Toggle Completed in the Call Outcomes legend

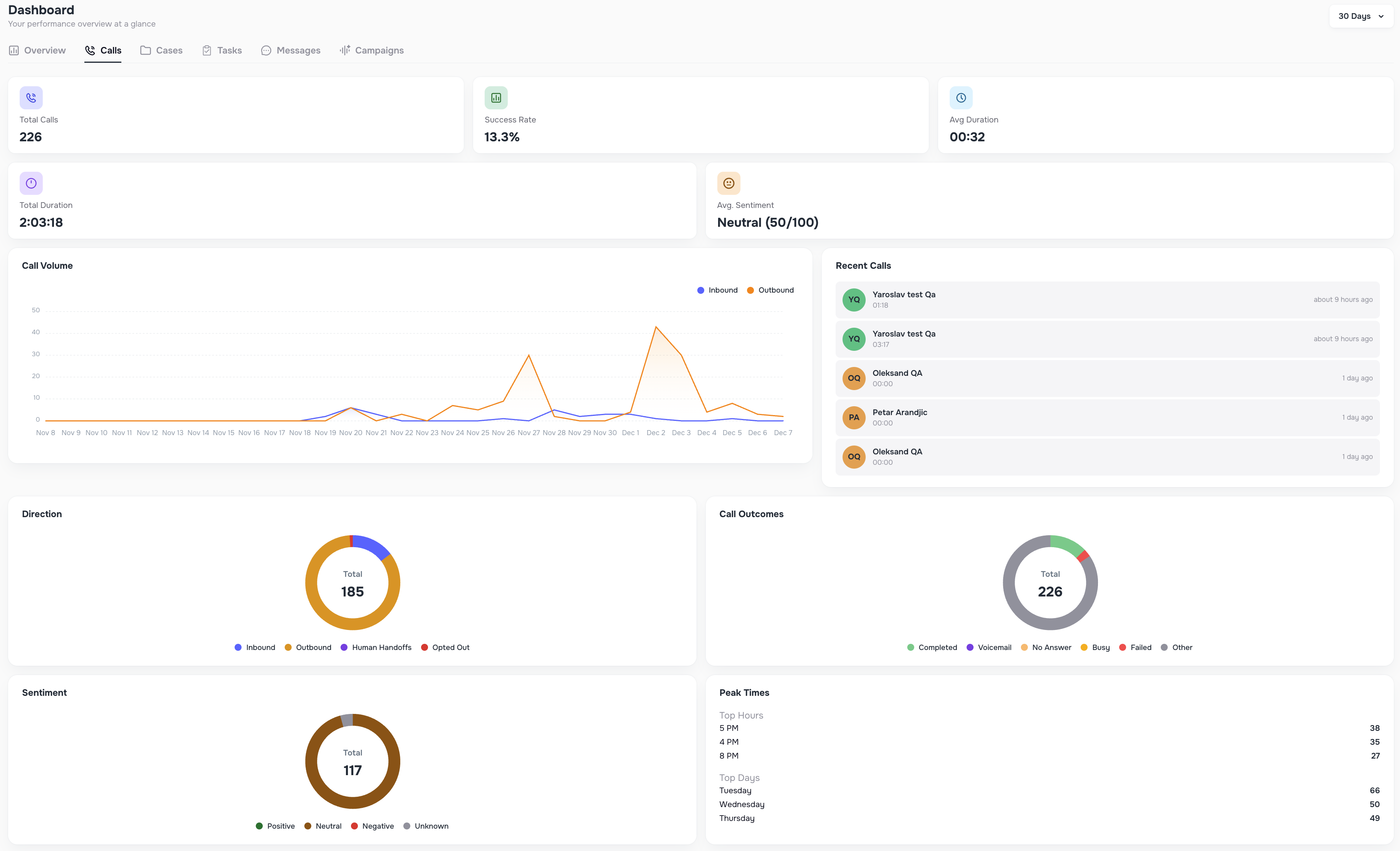point(932,647)
